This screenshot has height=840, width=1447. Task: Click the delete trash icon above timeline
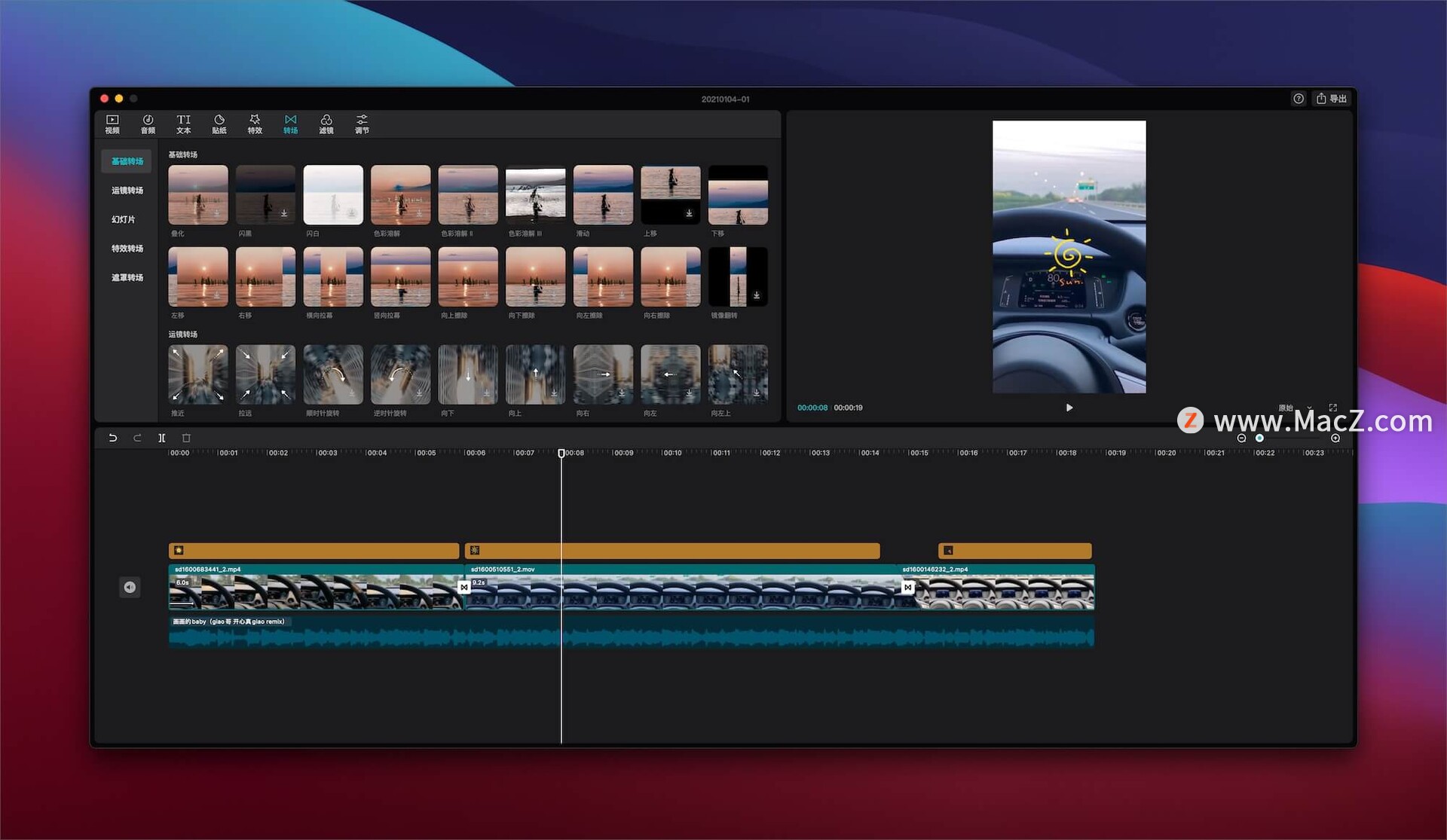[186, 438]
